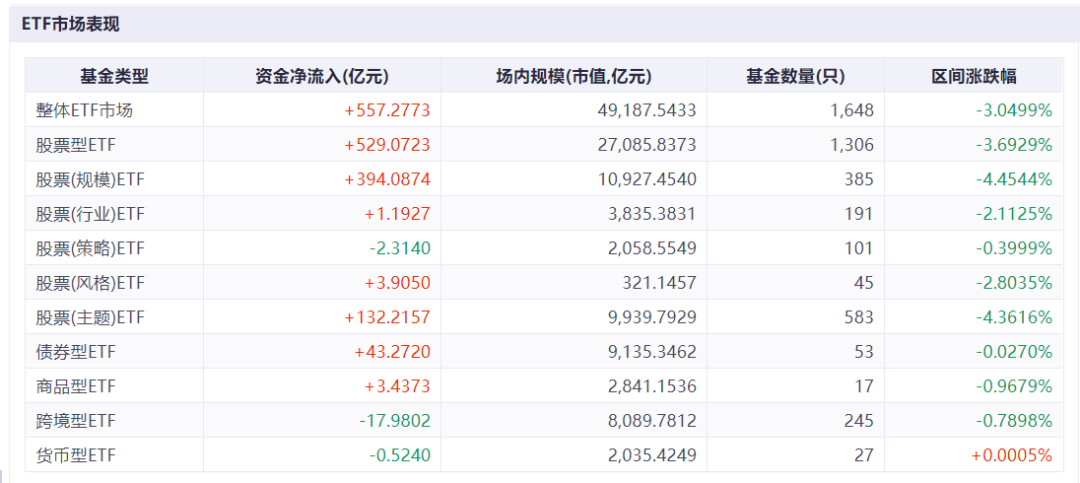This screenshot has width=1080, height=483.
Task: Select the 股票(主题)ETF row label
Action: click(x=90, y=317)
